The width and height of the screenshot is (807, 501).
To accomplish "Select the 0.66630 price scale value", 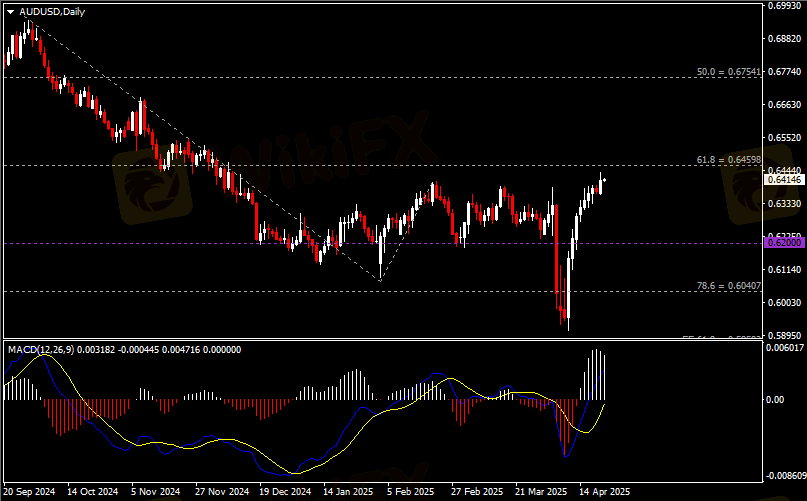I will [x=784, y=105].
